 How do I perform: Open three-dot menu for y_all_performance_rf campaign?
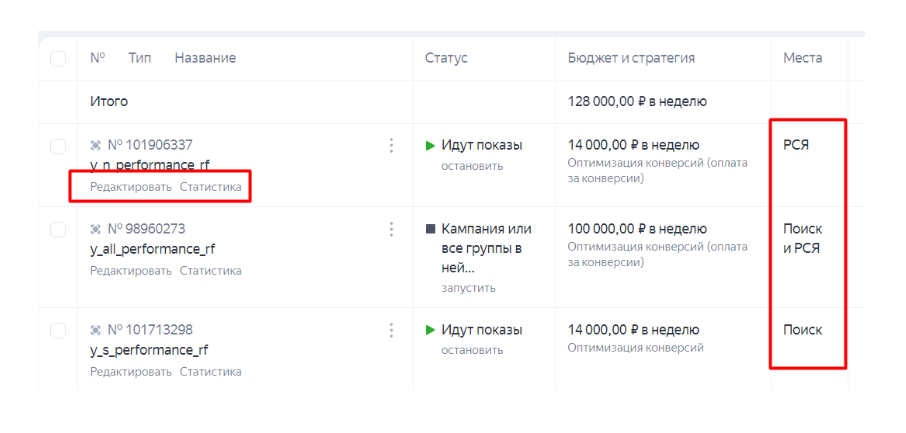[x=391, y=229]
